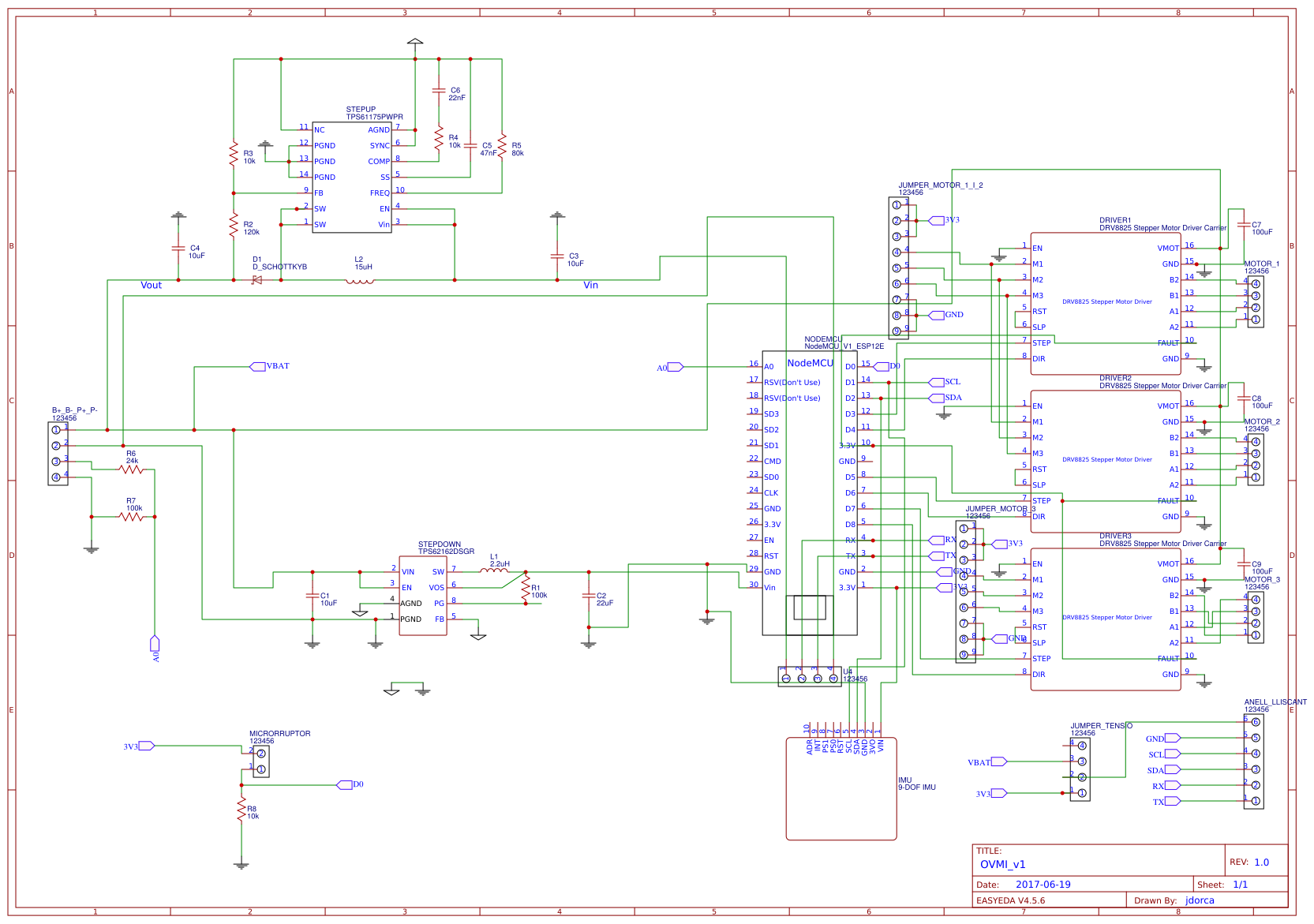Screen dimensions: 1314x924
Task: Pick the R8 10k pull-down resistor symbol
Action: tap(241, 809)
